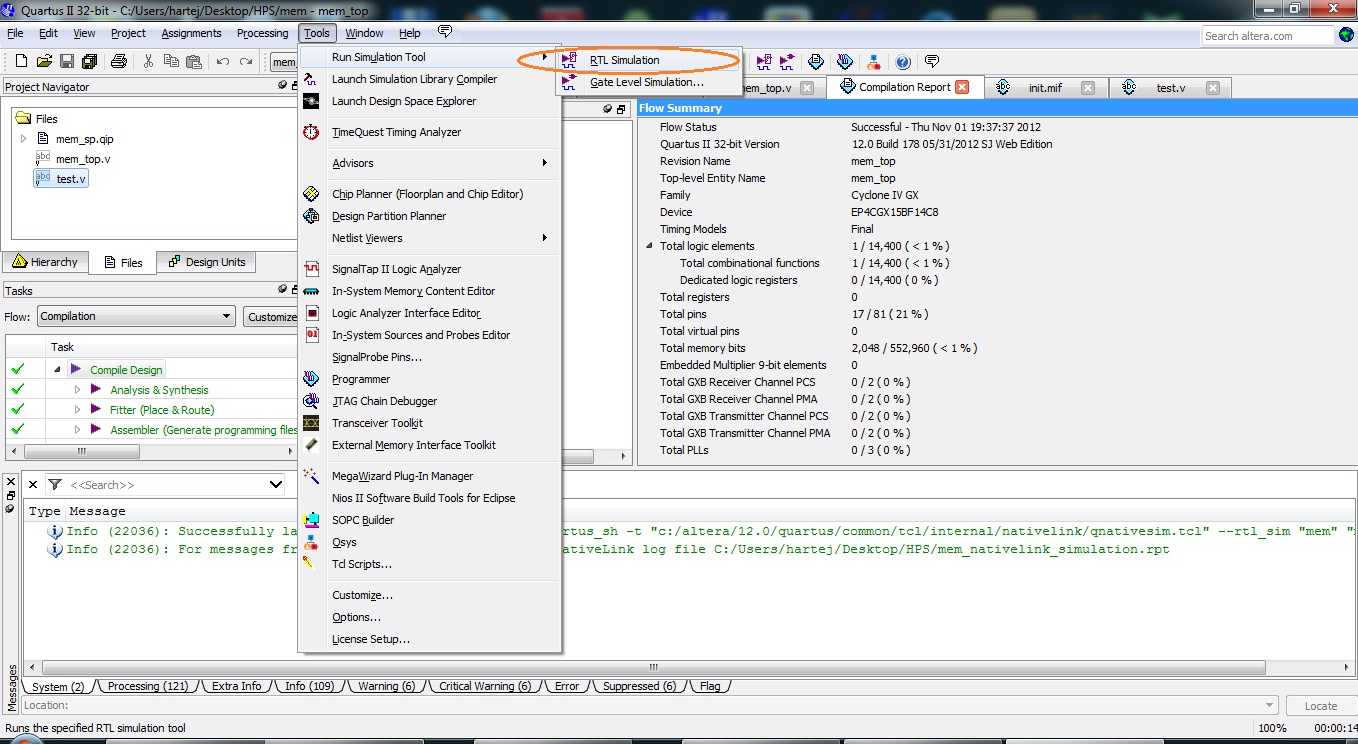Click the speech bubble icon next to Help menu

point(445,33)
